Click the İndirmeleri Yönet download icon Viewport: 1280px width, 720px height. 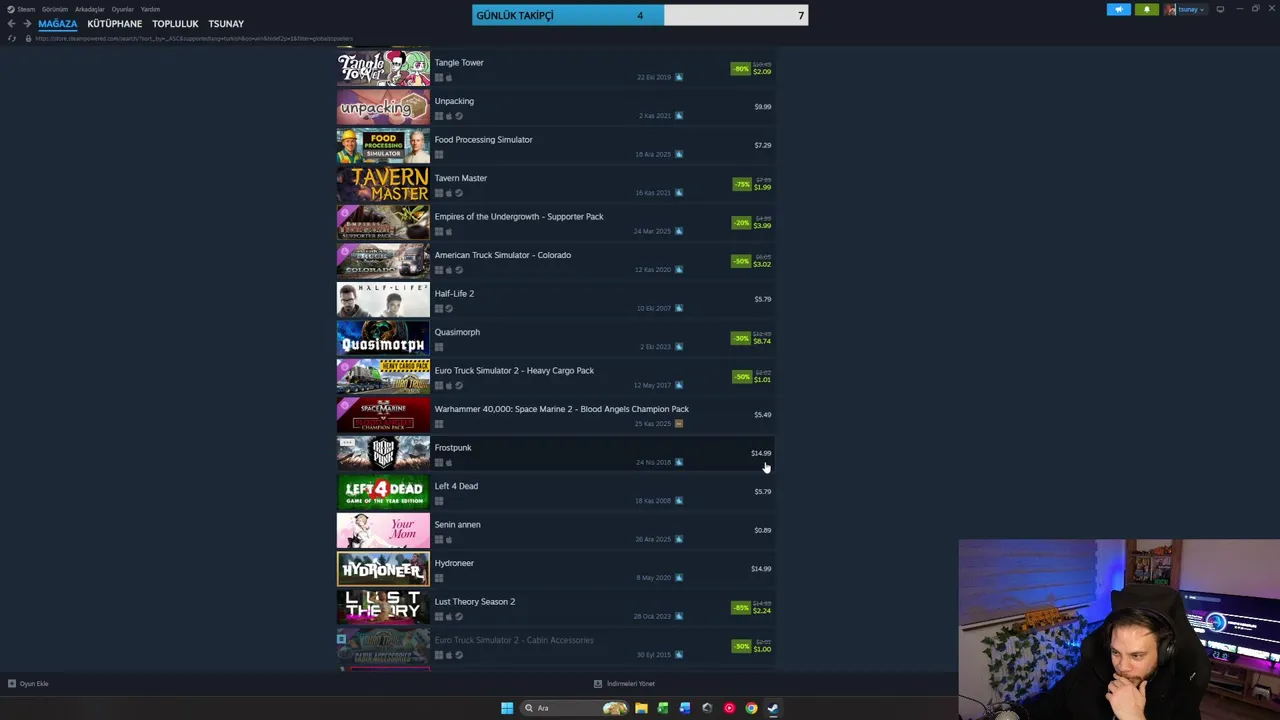tap(598, 684)
